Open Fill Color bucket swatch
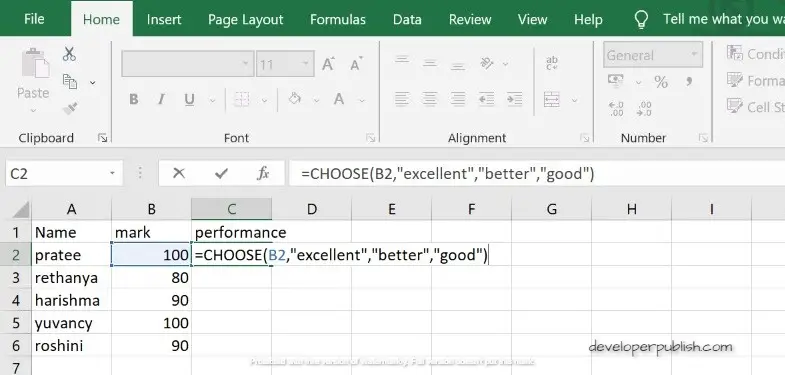The height and width of the screenshot is (375, 785). 295,99
